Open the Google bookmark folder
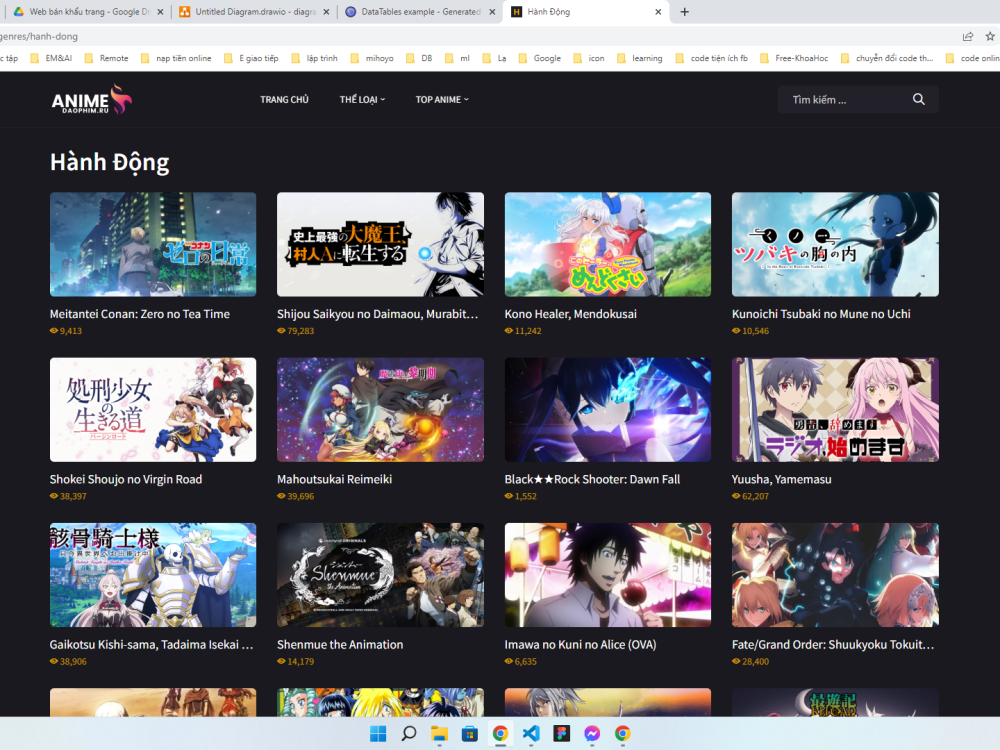This screenshot has width=1000, height=750. click(x=540, y=58)
